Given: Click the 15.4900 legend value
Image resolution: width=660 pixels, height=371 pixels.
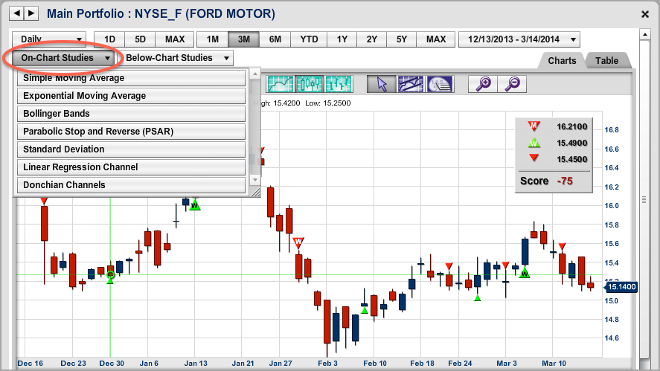Looking at the screenshot, I should pyautogui.click(x=572, y=143).
